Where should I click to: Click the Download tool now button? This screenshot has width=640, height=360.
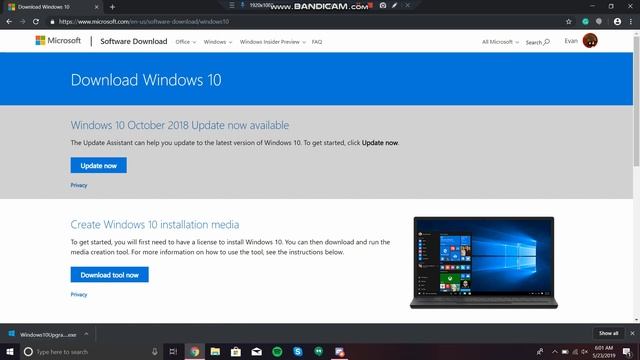[109, 275]
